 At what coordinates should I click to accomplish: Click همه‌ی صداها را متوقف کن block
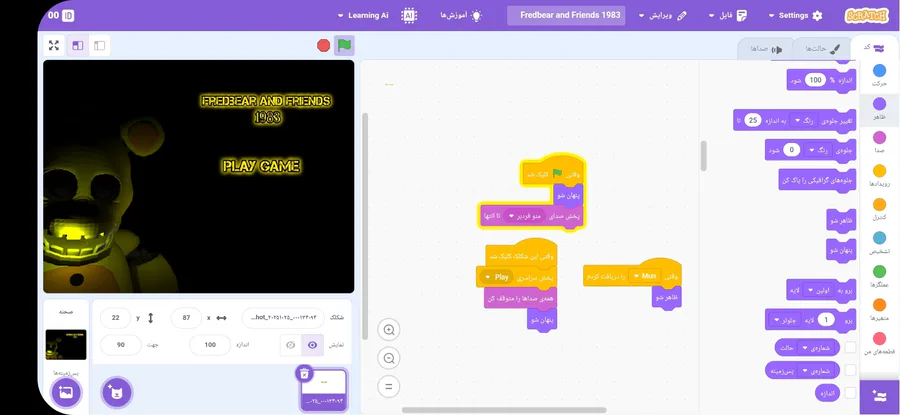coord(520,298)
